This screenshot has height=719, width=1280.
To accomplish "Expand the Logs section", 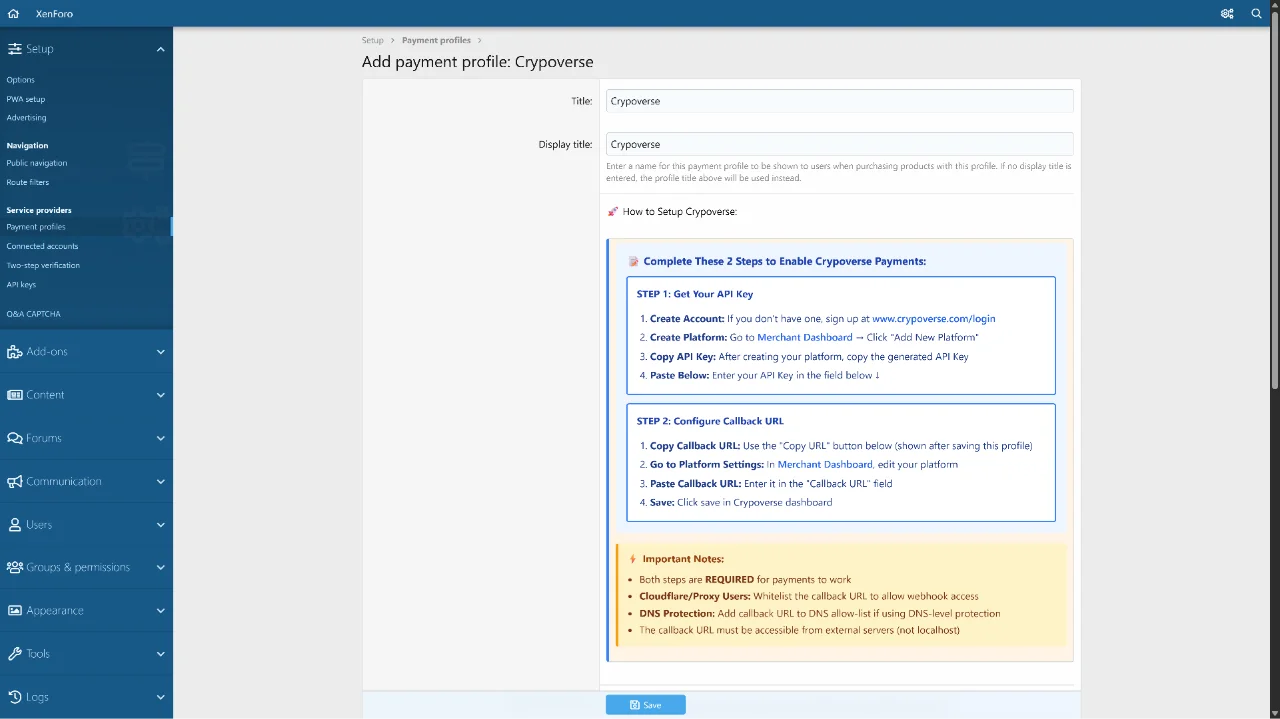I will pyautogui.click(x=160, y=697).
